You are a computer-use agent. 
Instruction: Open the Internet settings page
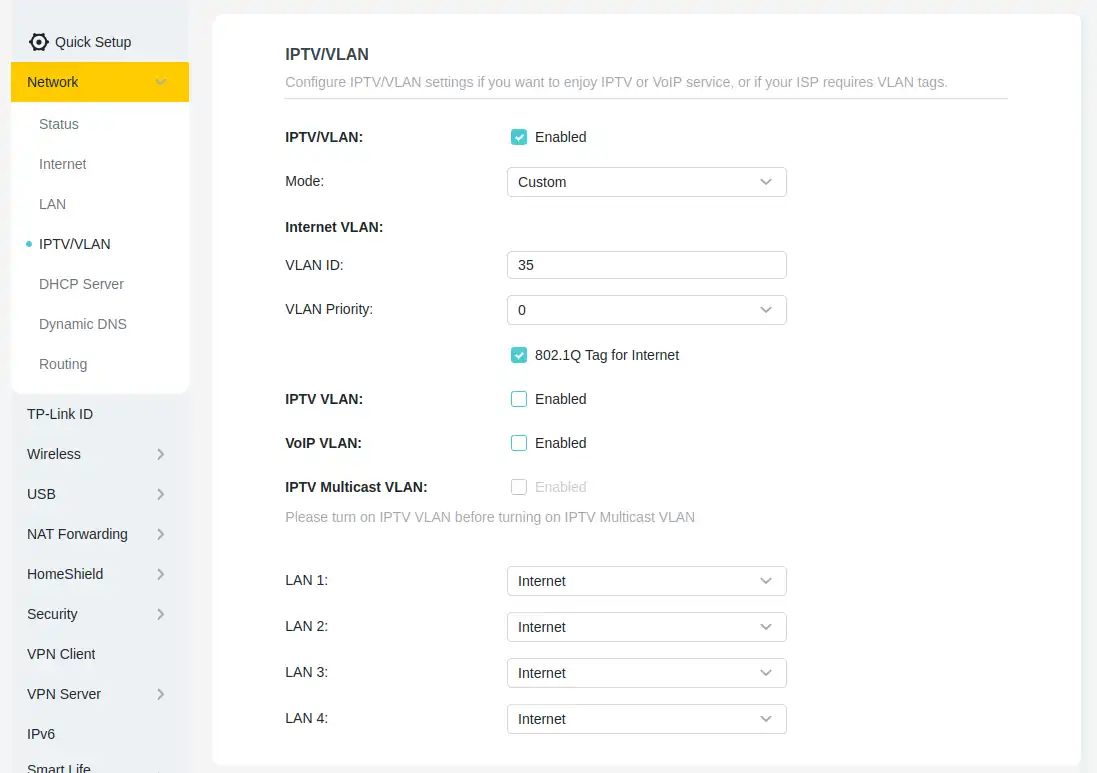(62, 164)
